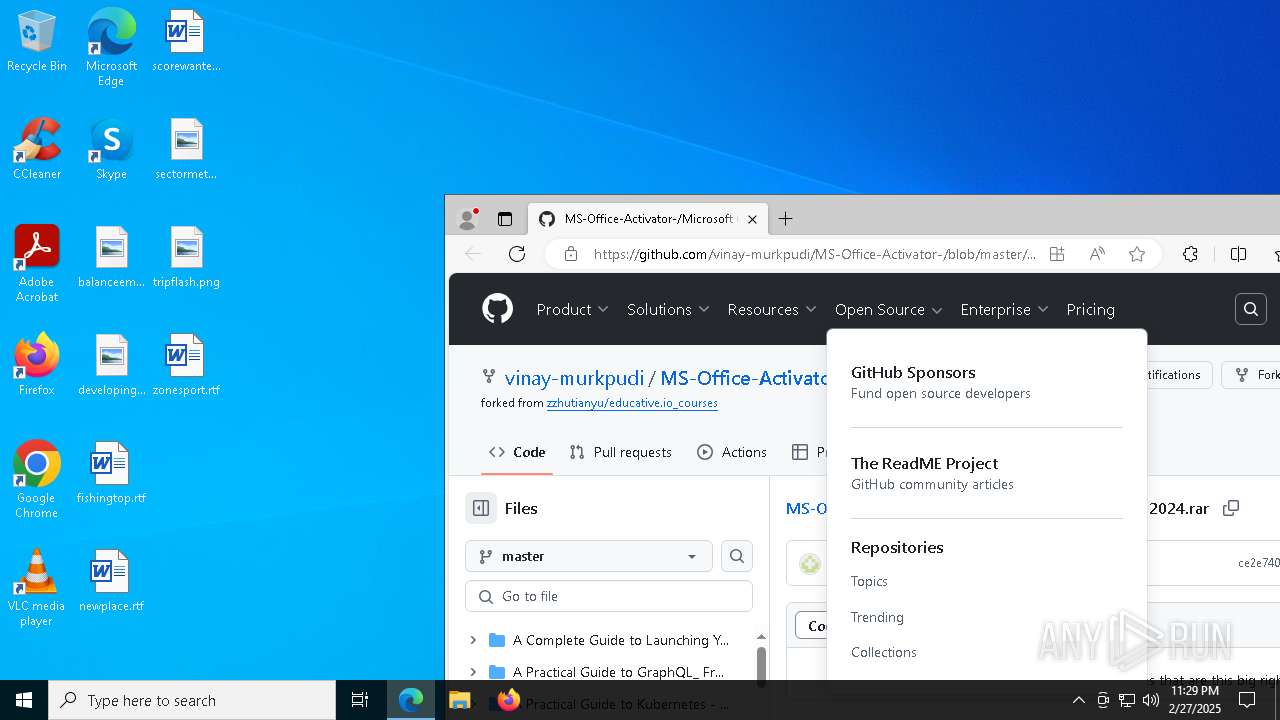Click Windows taskbar search box
This screenshot has height=720, width=1280.
pos(192,700)
